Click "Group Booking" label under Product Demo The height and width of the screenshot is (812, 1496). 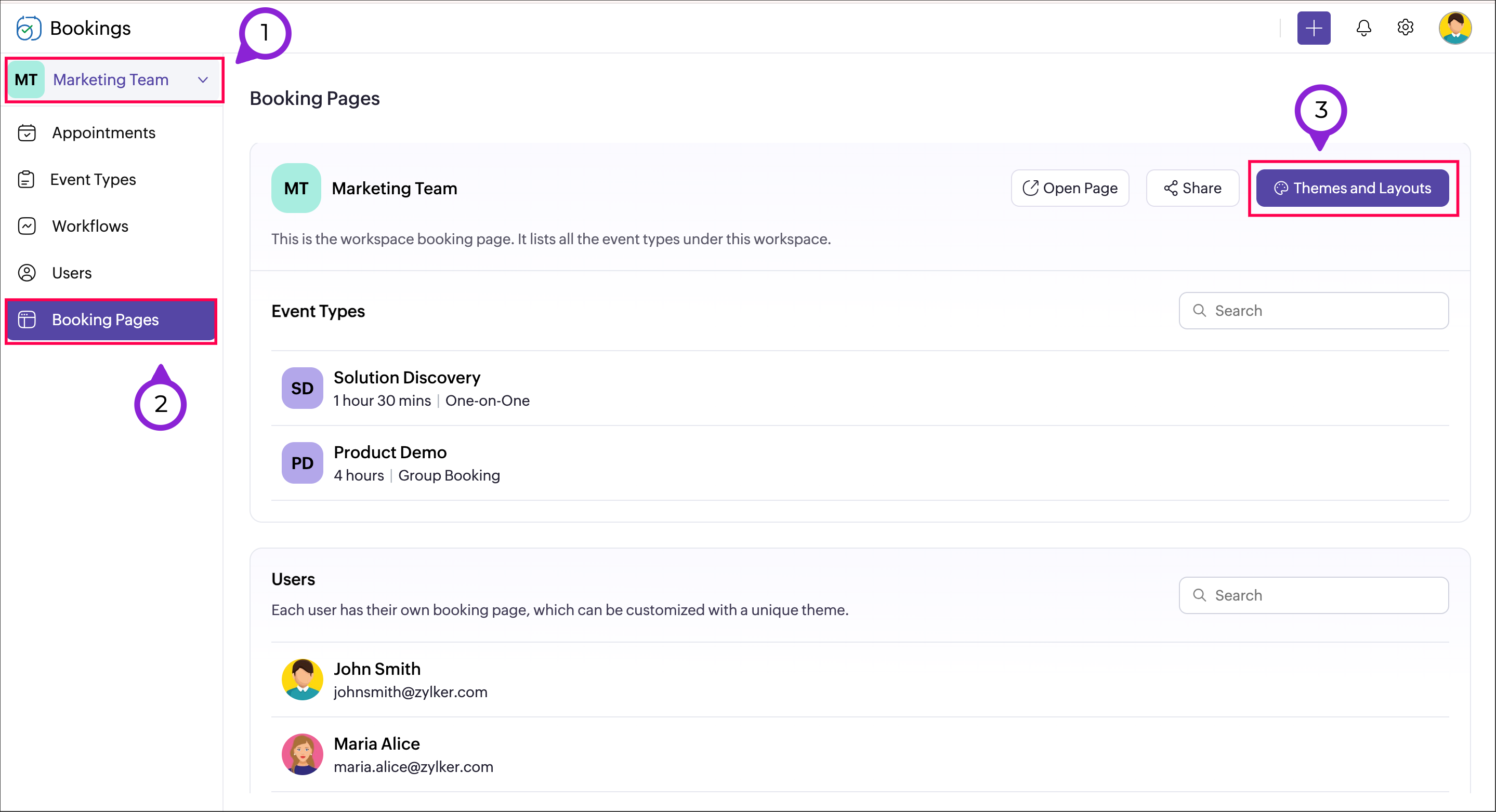449,475
